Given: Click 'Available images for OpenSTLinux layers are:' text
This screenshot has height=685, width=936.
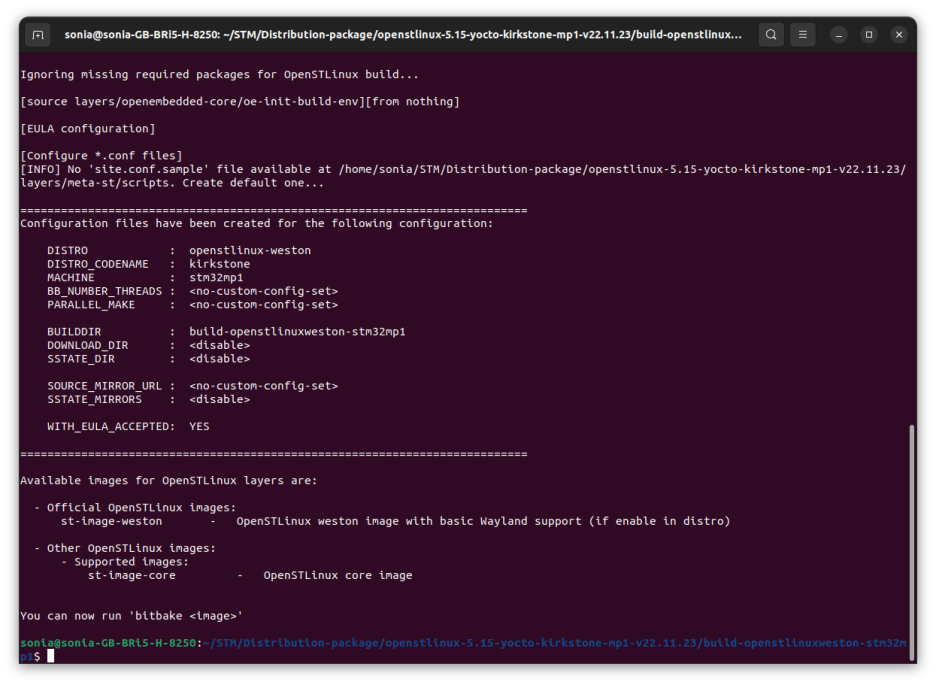Looking at the screenshot, I should click(169, 480).
